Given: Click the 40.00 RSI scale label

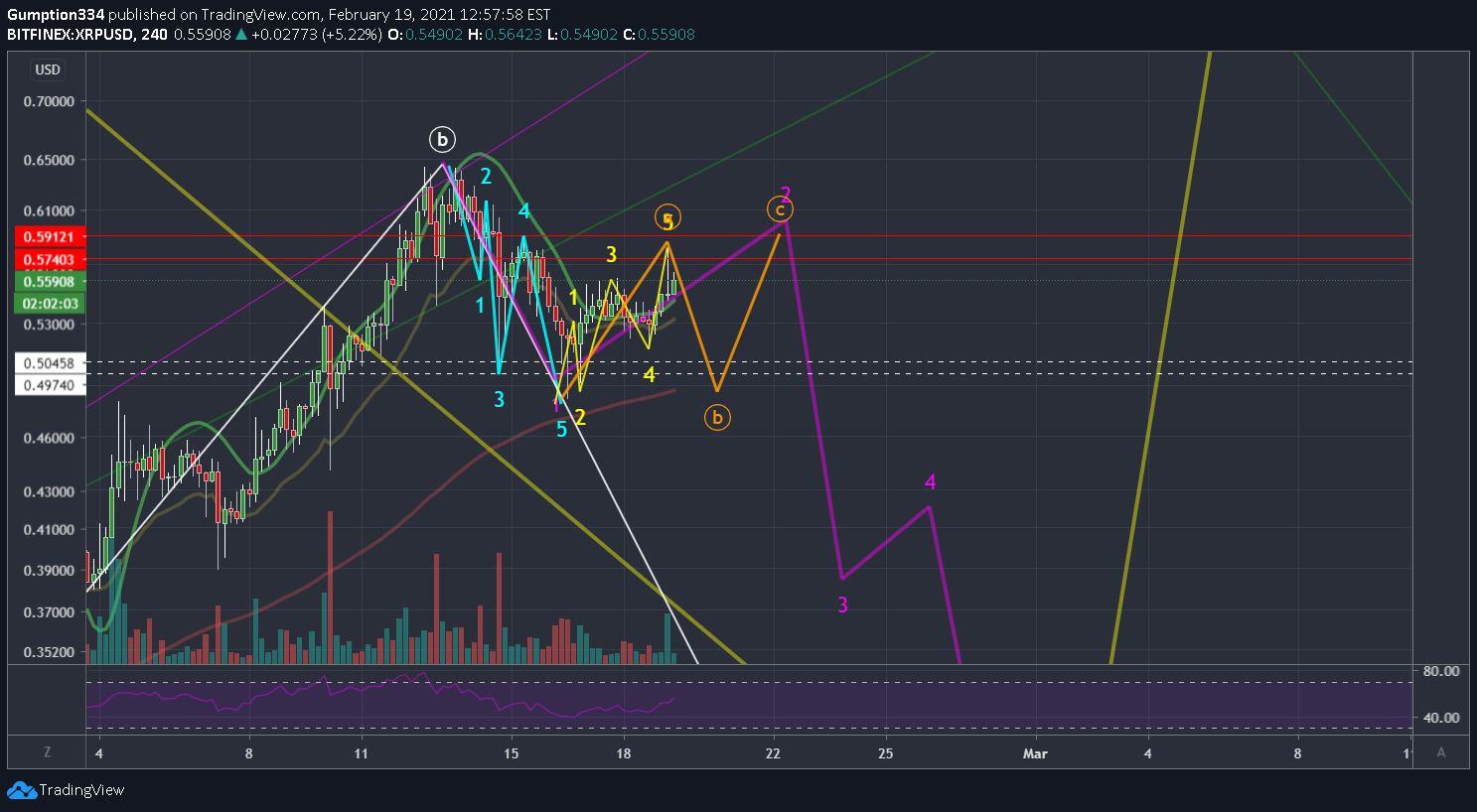Looking at the screenshot, I should tap(1441, 718).
